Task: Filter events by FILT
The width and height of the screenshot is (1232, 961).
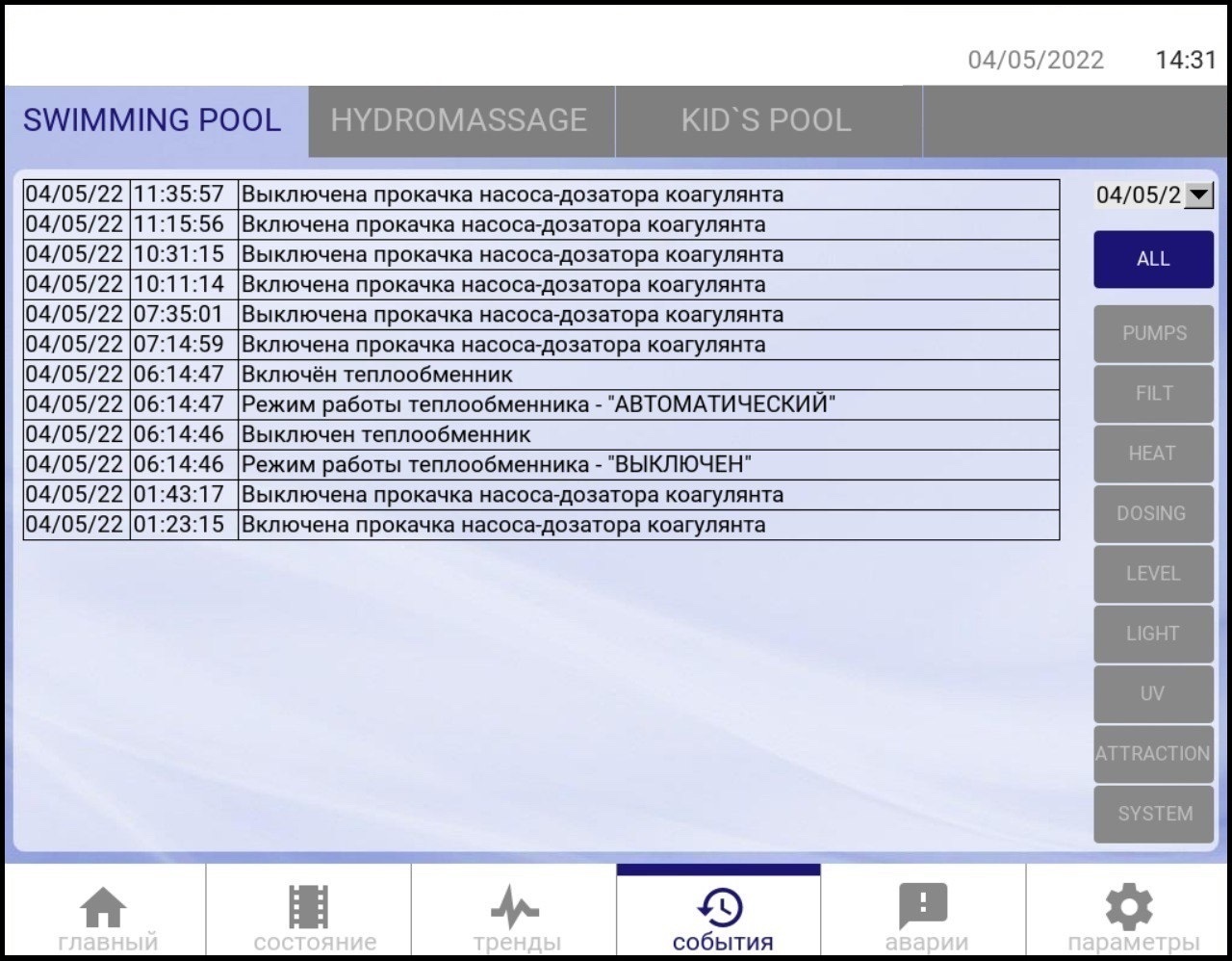Action: 1153,393
